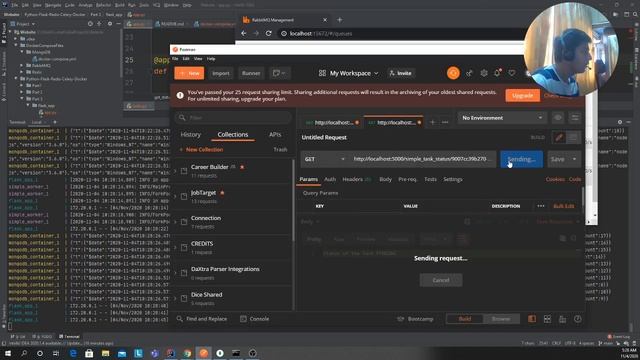The height and width of the screenshot is (360, 640).
Task: Go back in the RabbitMQ browser window
Action: 244,33
